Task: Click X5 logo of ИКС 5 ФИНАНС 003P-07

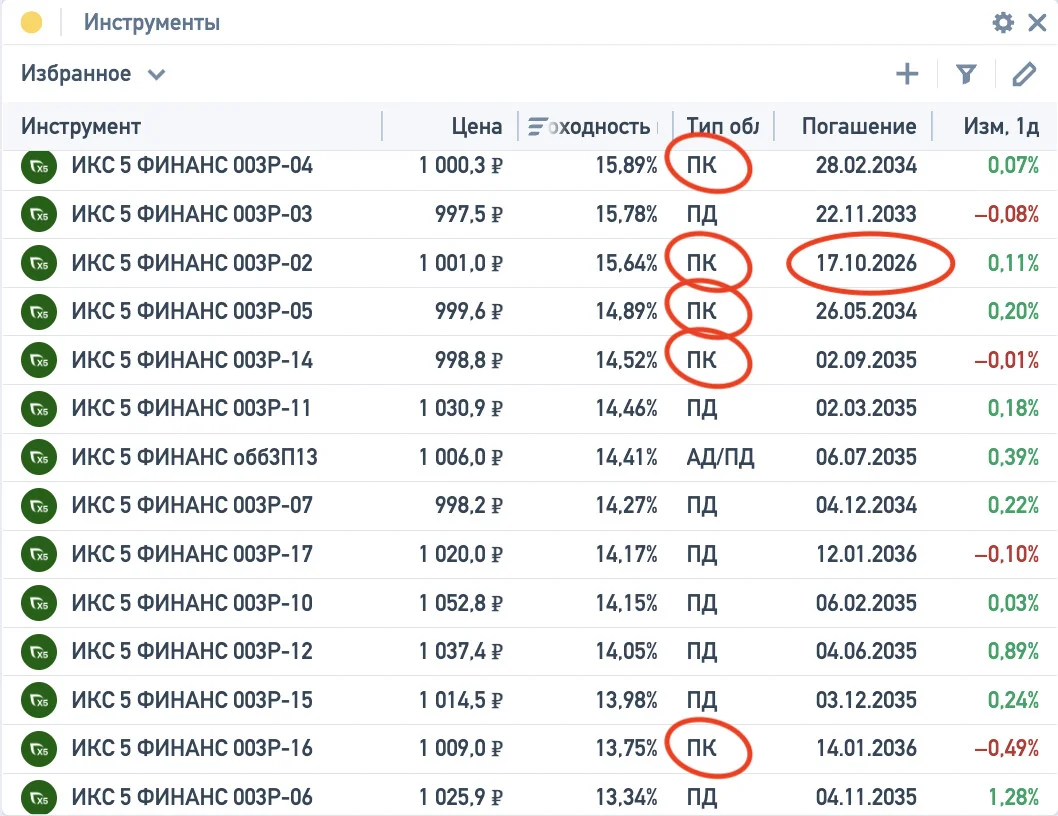Action: [x=38, y=506]
